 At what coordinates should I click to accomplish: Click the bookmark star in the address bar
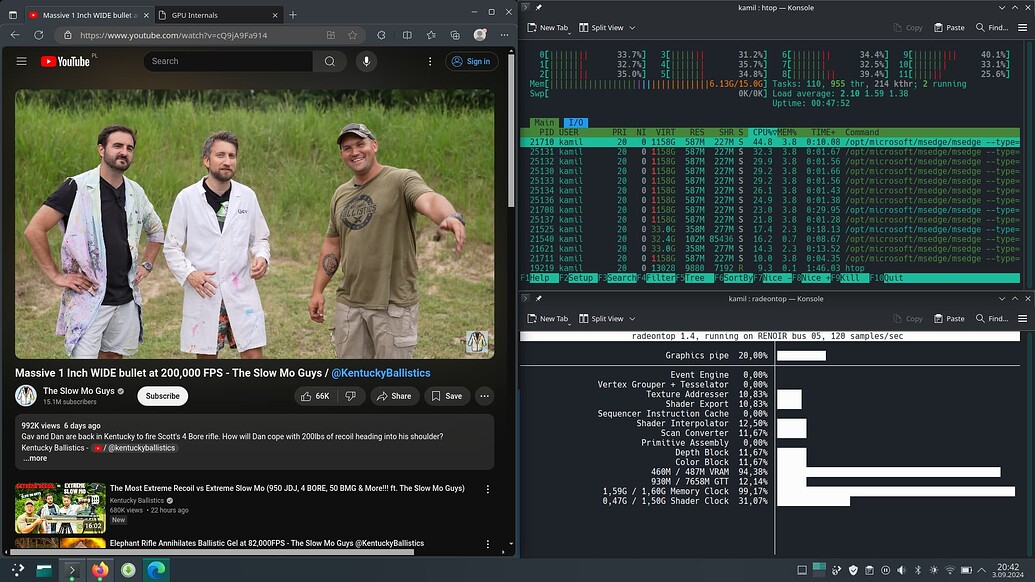(x=353, y=34)
